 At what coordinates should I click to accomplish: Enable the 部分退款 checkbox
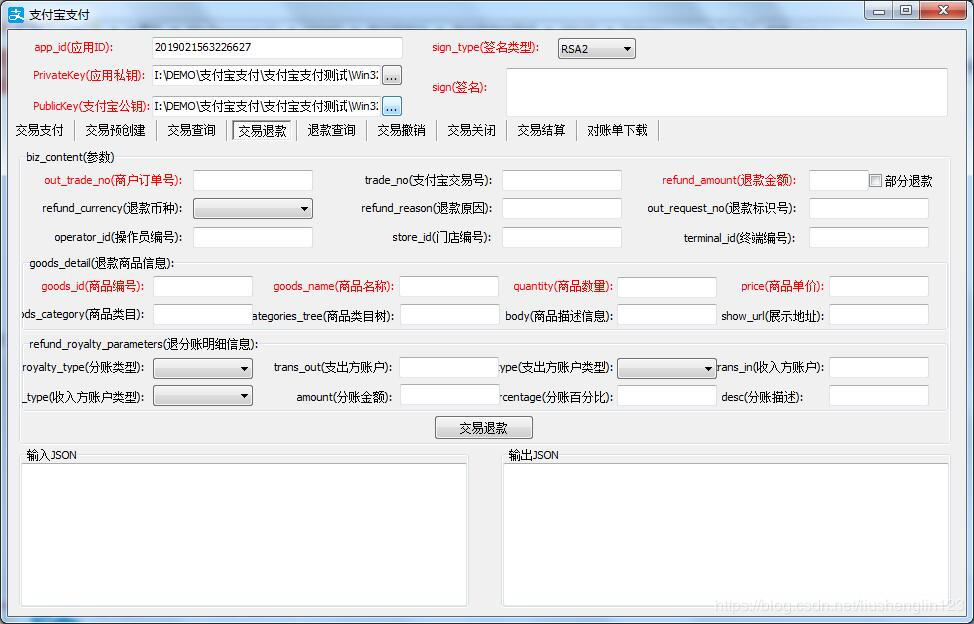point(875,181)
